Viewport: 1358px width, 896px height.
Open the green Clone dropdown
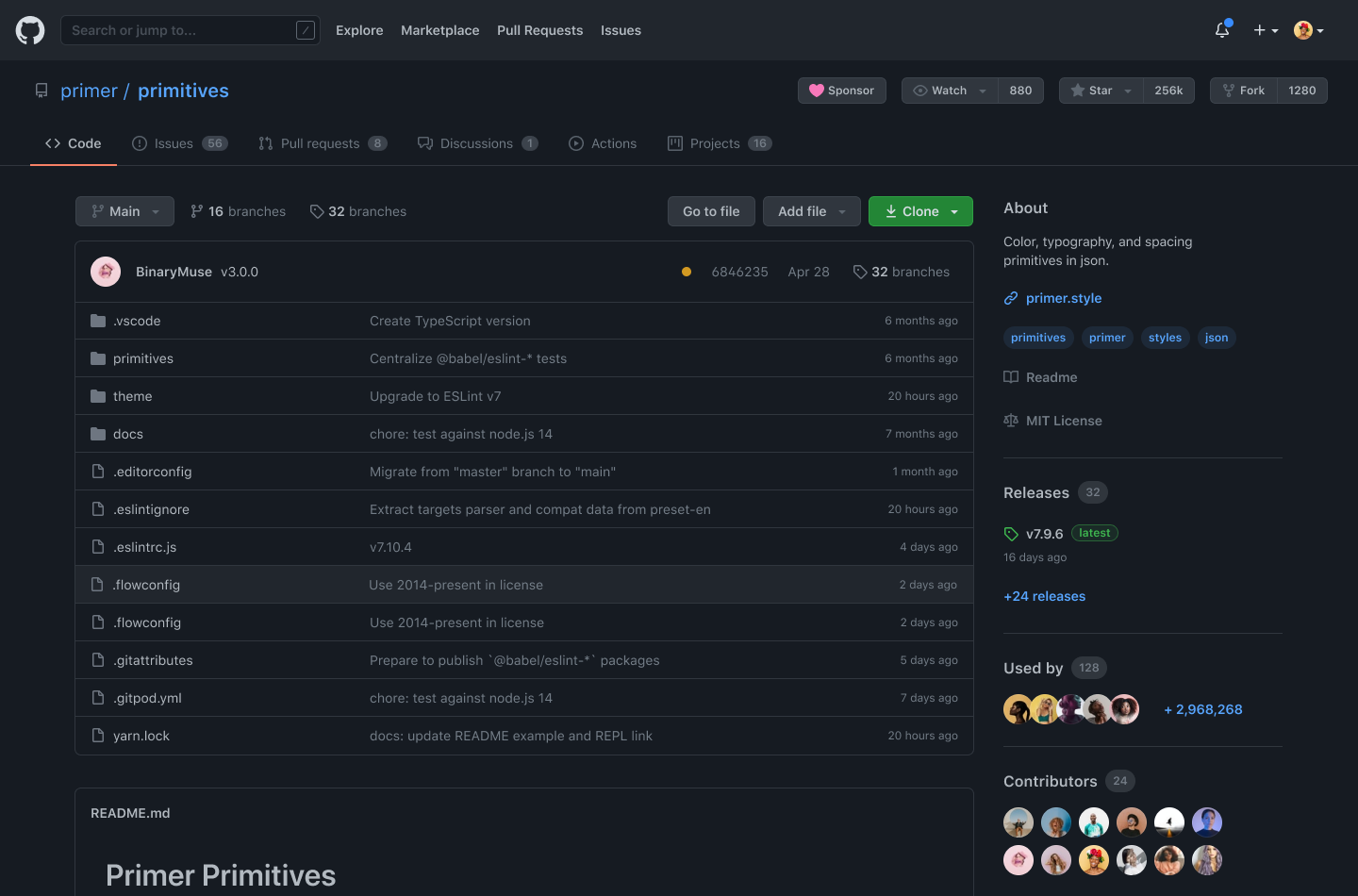click(x=920, y=211)
